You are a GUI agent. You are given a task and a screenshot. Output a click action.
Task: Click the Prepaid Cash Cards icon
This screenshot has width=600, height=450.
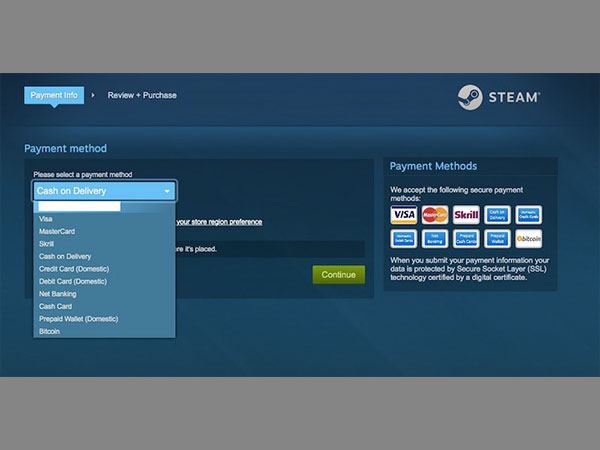[466, 239]
